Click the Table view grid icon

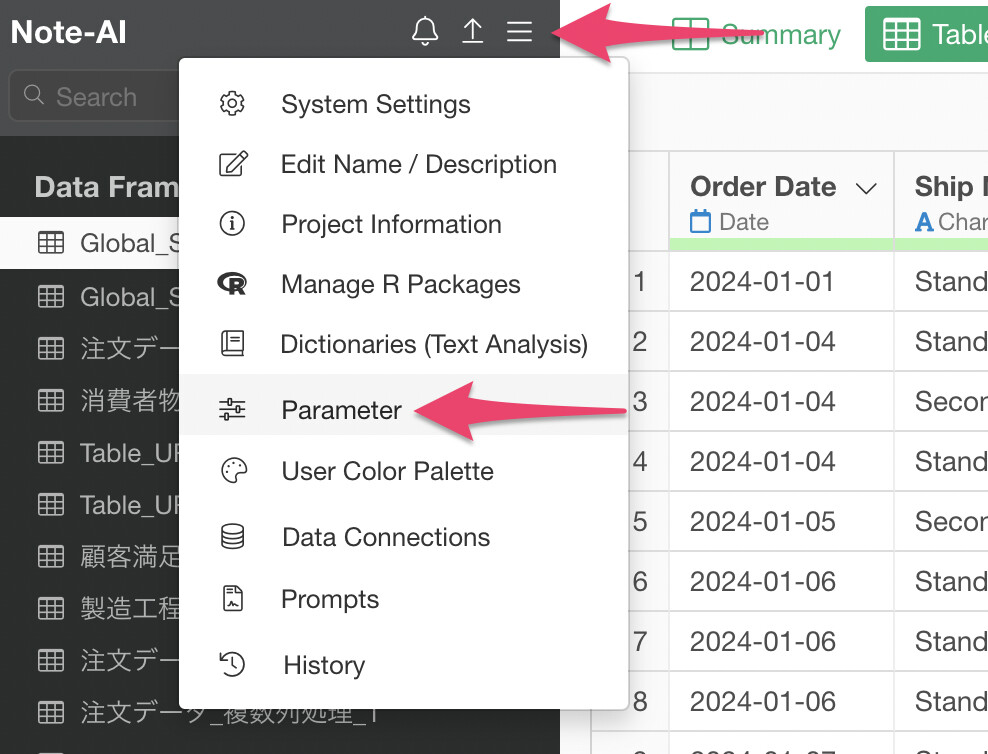click(901, 34)
